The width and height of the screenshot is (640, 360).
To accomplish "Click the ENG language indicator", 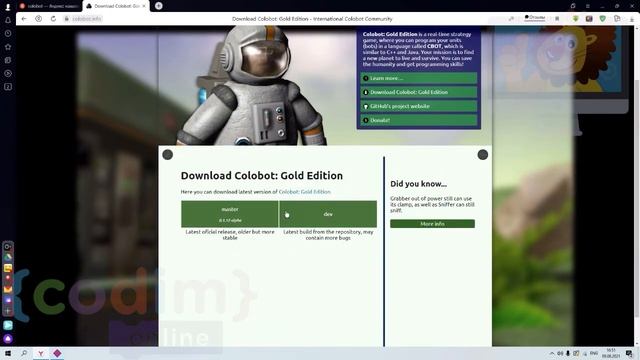I will (594, 353).
